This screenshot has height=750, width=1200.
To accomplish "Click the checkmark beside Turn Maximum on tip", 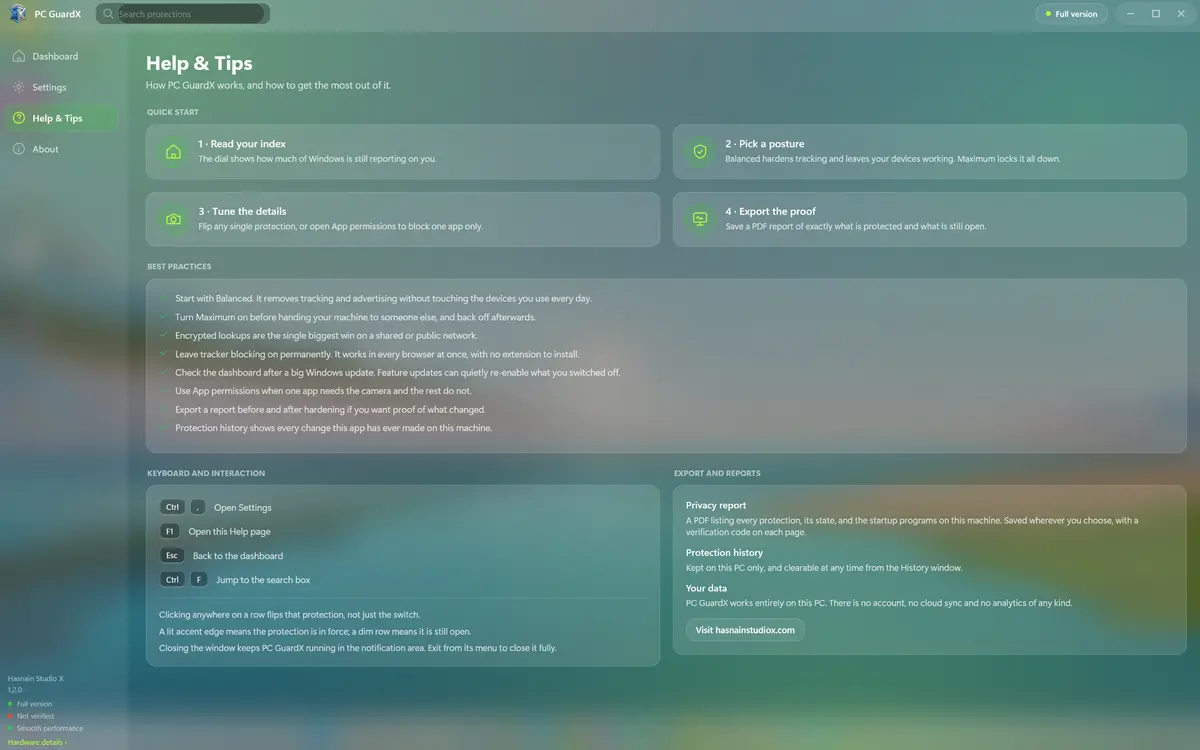I will click(164, 317).
